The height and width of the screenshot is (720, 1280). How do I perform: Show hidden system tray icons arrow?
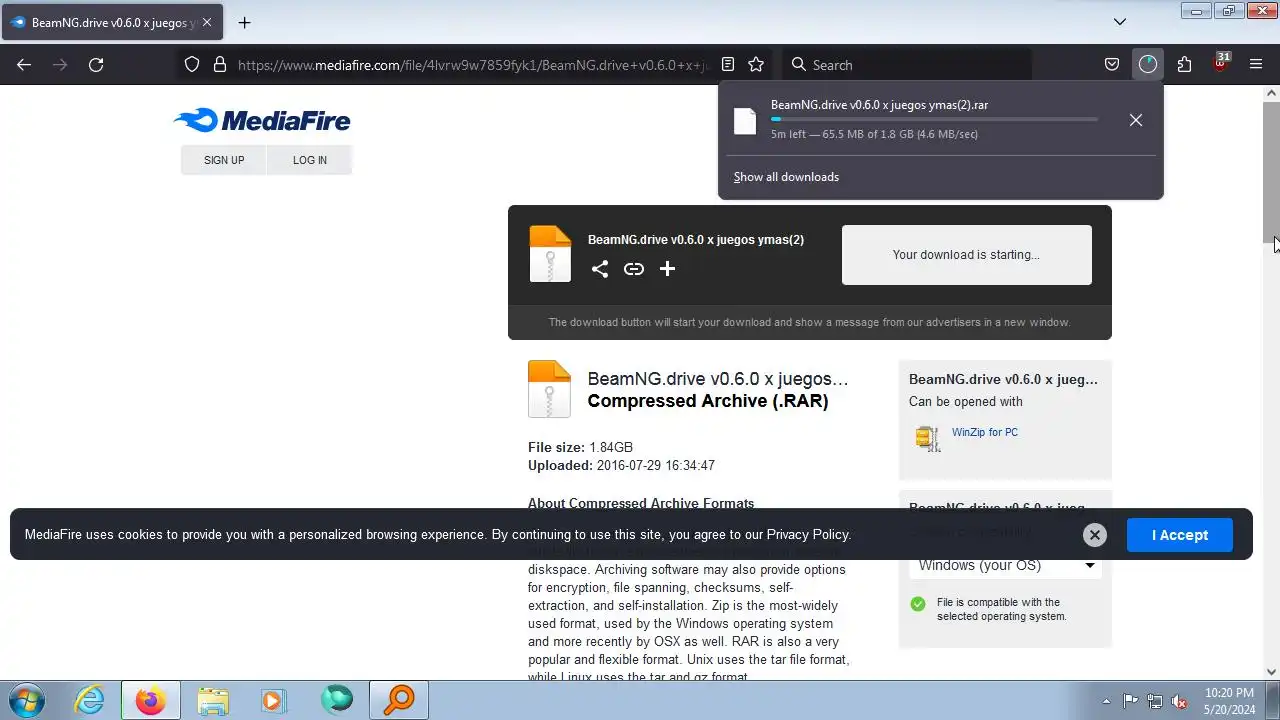[x=1106, y=701]
